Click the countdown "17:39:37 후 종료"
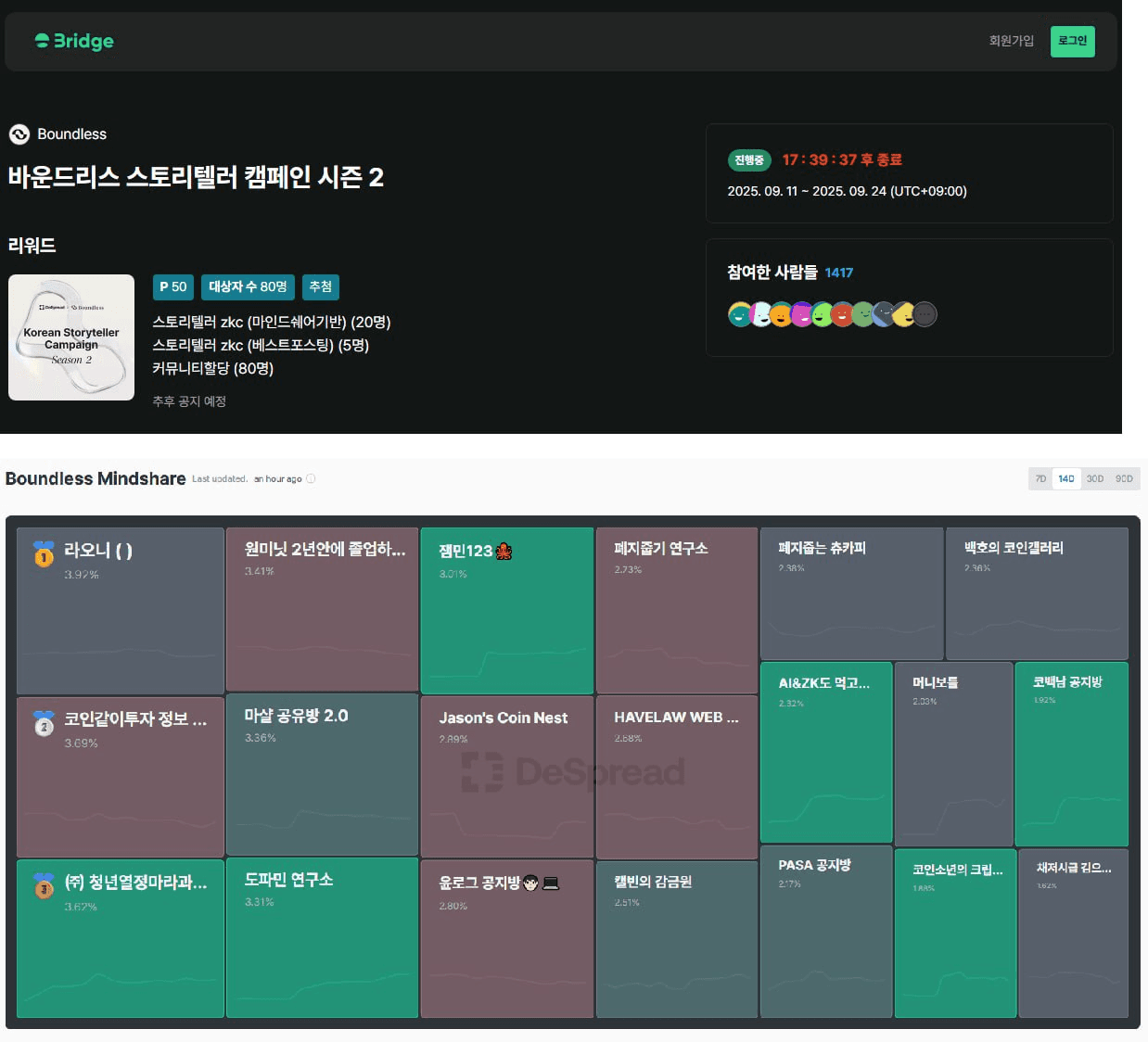Image resolution: width=1148 pixels, height=1042 pixels. pyautogui.click(x=842, y=159)
